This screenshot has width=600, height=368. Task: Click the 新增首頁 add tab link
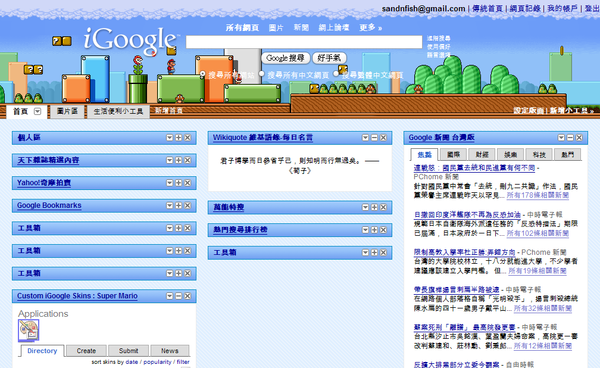[169, 111]
